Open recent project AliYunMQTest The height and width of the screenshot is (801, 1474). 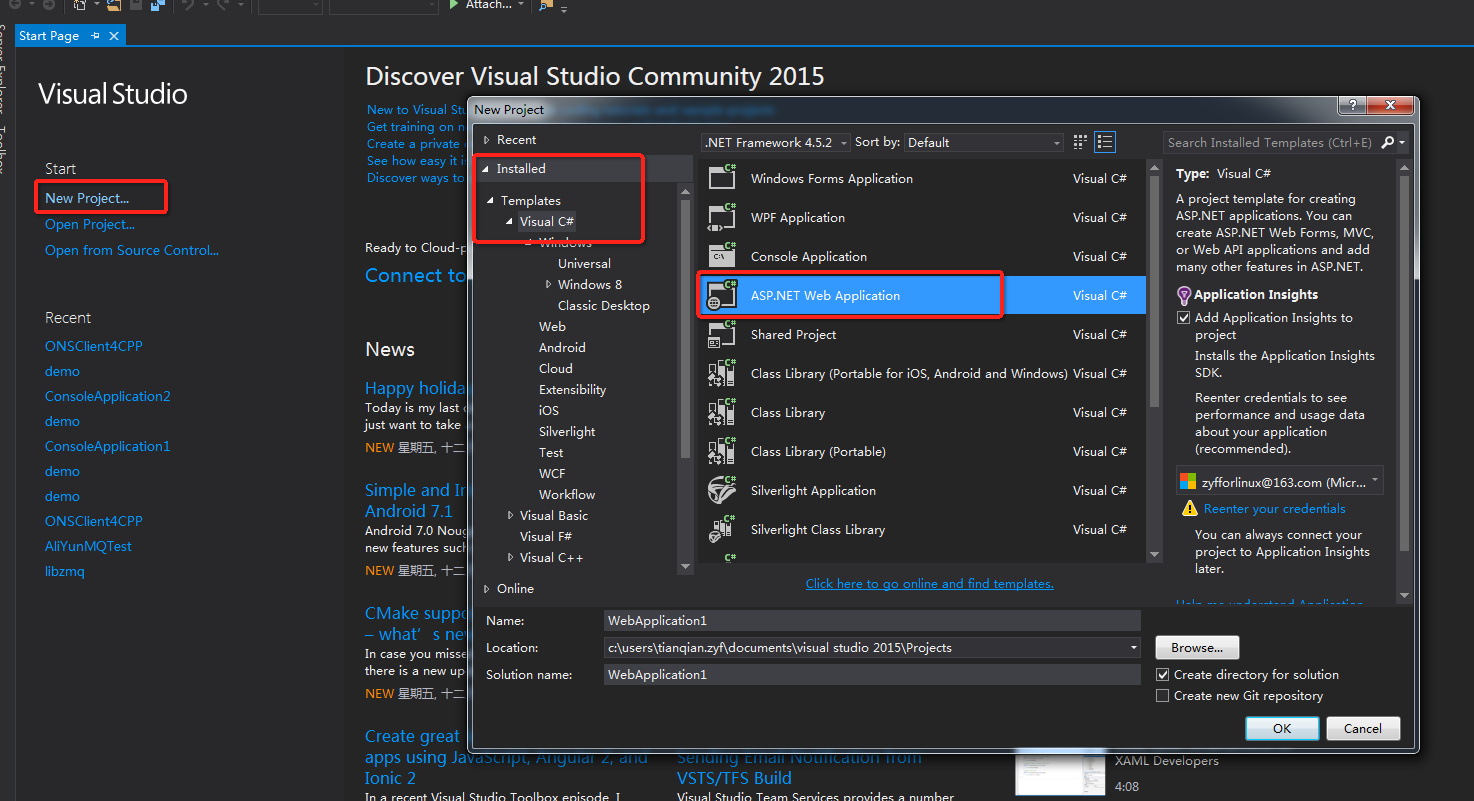(88, 546)
